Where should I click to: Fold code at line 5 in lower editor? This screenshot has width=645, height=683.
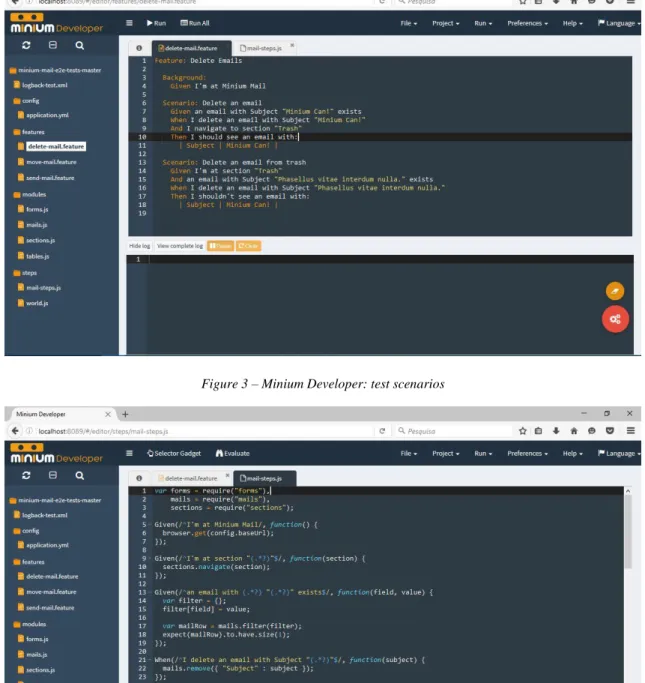(150, 524)
